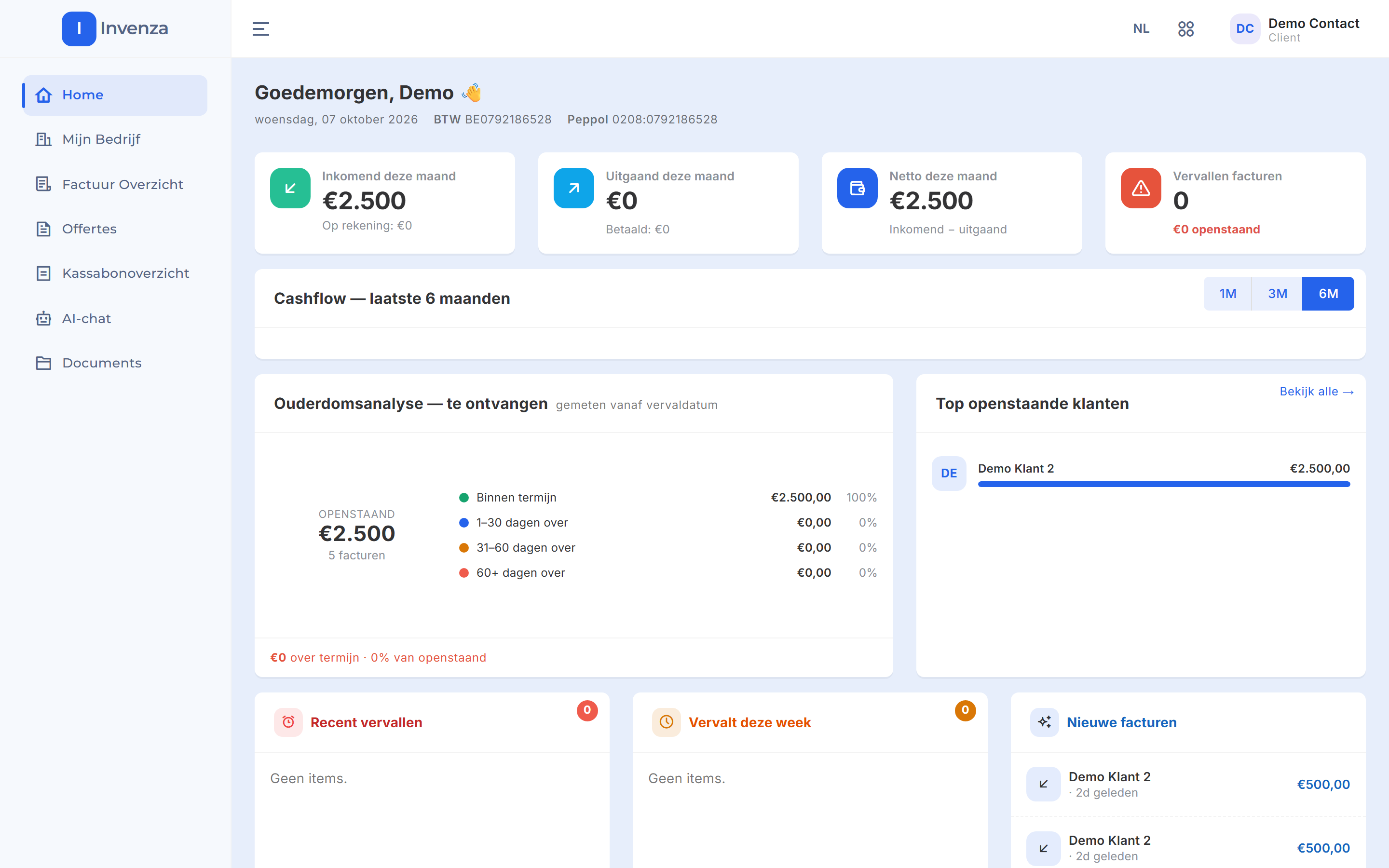Go to Offertes page

click(115, 229)
